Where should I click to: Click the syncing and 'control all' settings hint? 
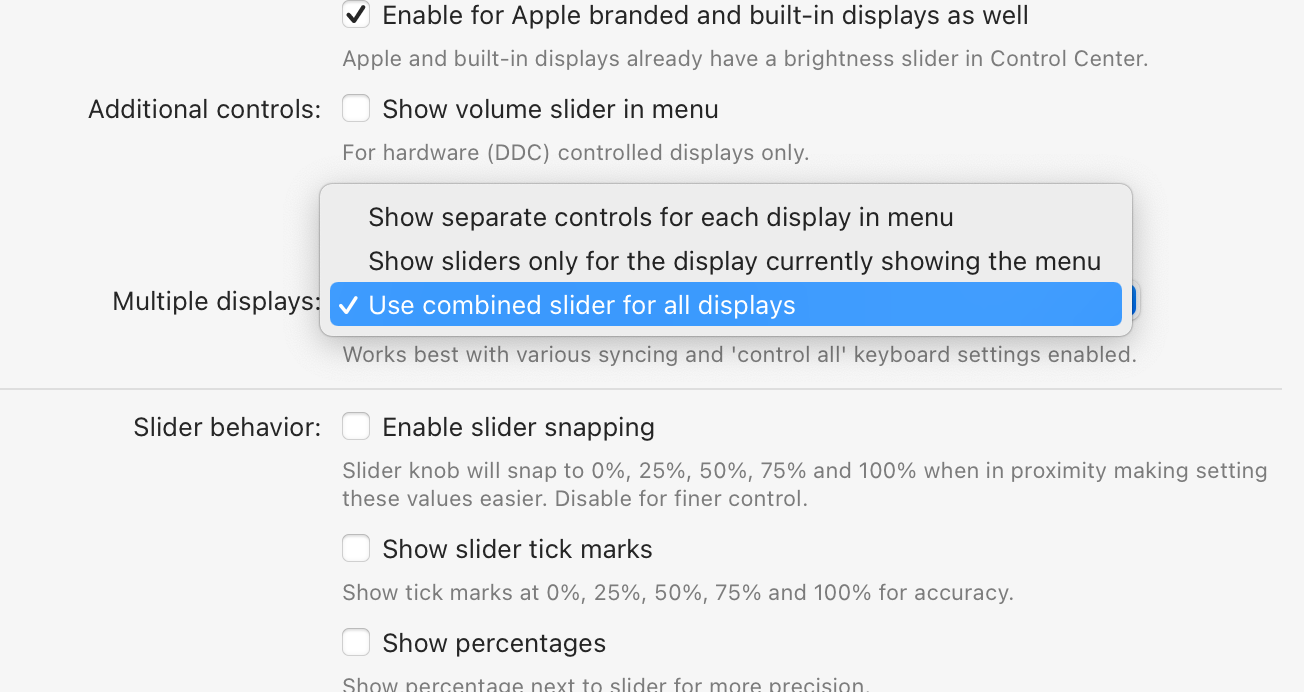[x=740, y=354]
